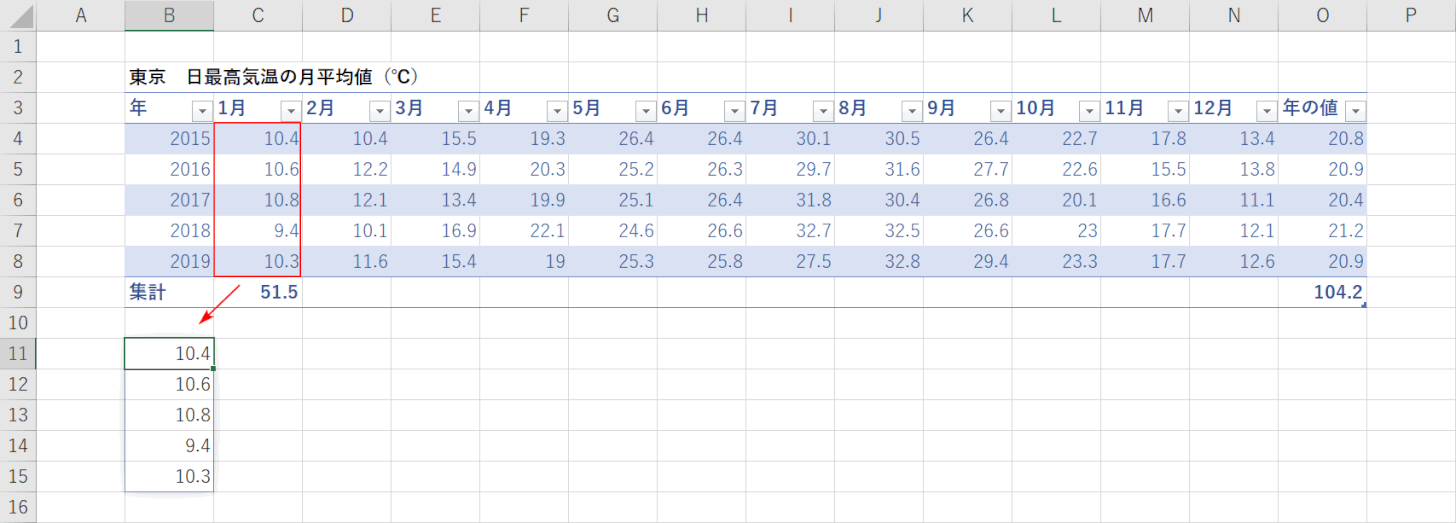Open the 2月 column filter dropdown
The height and width of the screenshot is (523, 1456).
click(379, 110)
